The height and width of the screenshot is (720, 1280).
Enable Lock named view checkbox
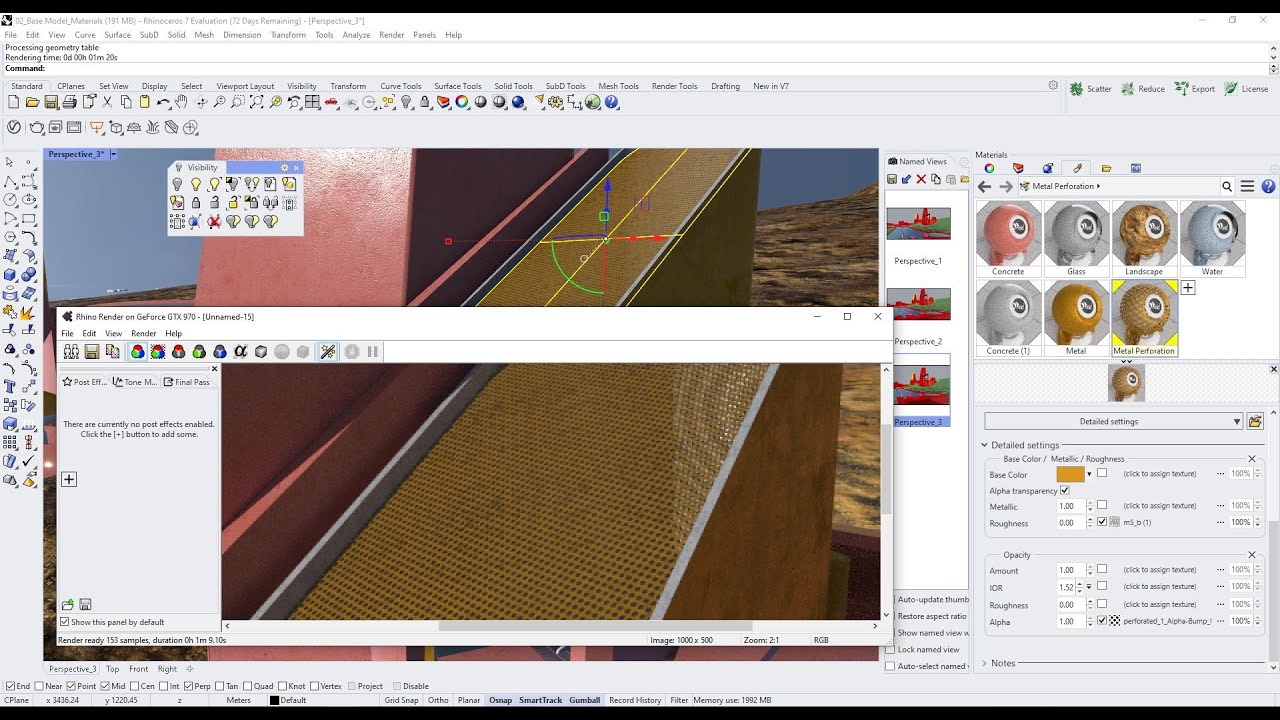pos(891,649)
